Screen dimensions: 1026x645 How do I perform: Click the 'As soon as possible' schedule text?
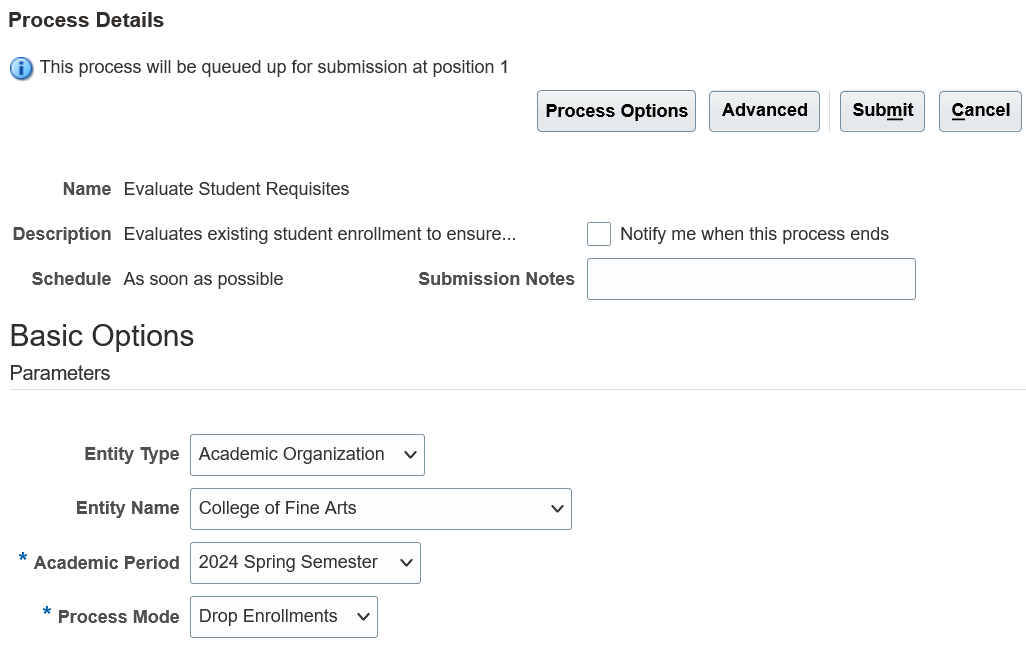[x=203, y=279]
